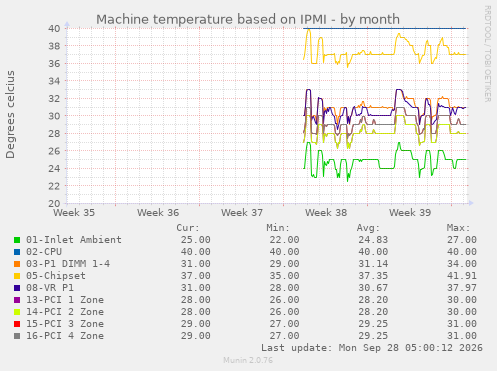This screenshot has height=371, width=497.
Task: Click the y-axis label 30
Action: coord(54,116)
